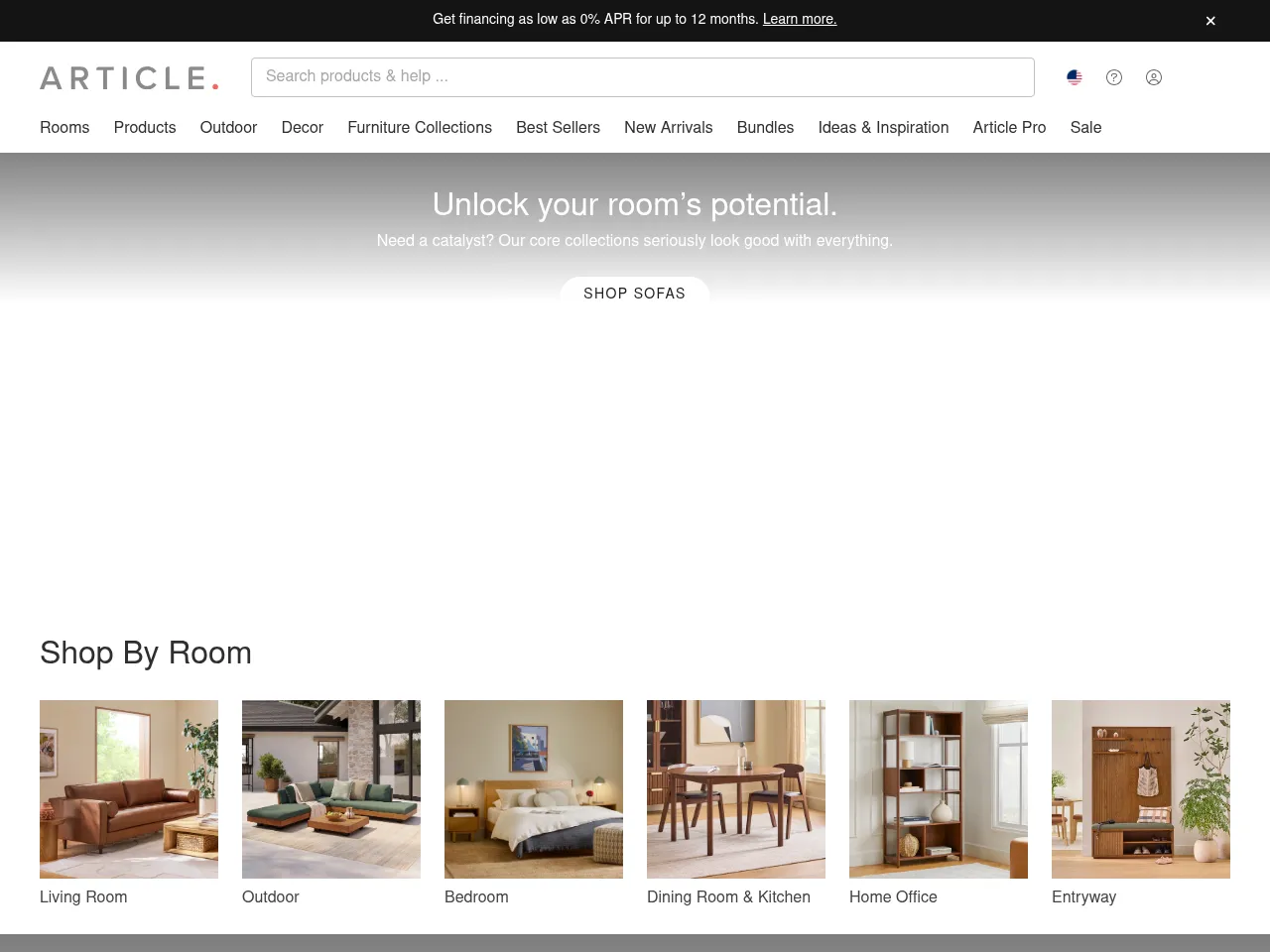Click the SHOP SOFAS button
1270x952 pixels.
(635, 294)
